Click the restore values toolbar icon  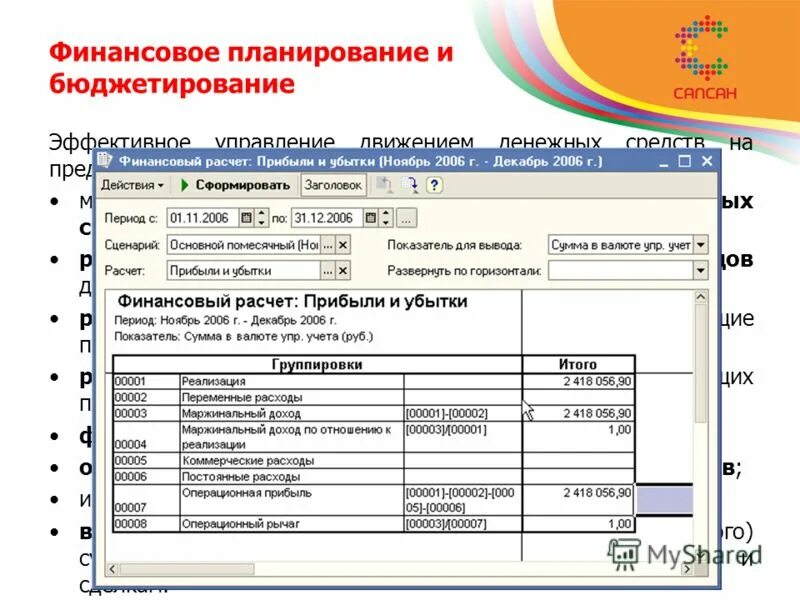tap(385, 185)
